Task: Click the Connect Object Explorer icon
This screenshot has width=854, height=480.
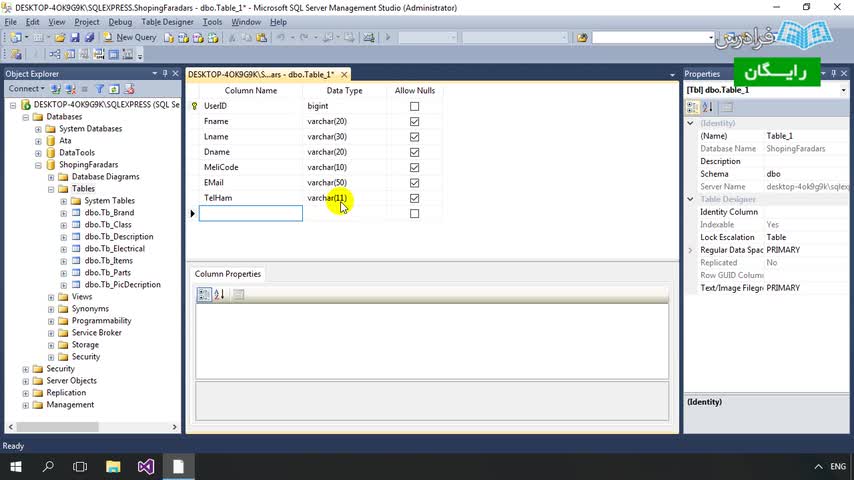Action: point(56,89)
